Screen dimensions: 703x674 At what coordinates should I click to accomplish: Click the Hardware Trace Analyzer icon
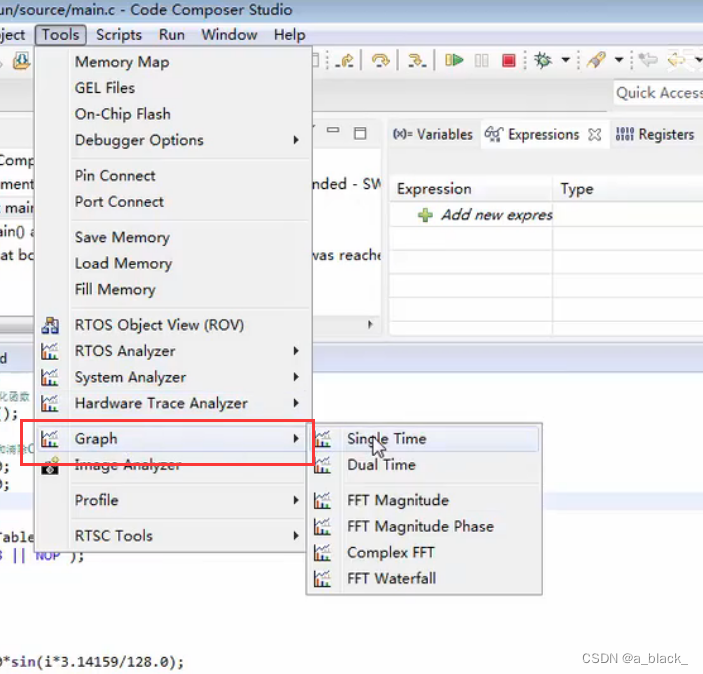pos(49,403)
